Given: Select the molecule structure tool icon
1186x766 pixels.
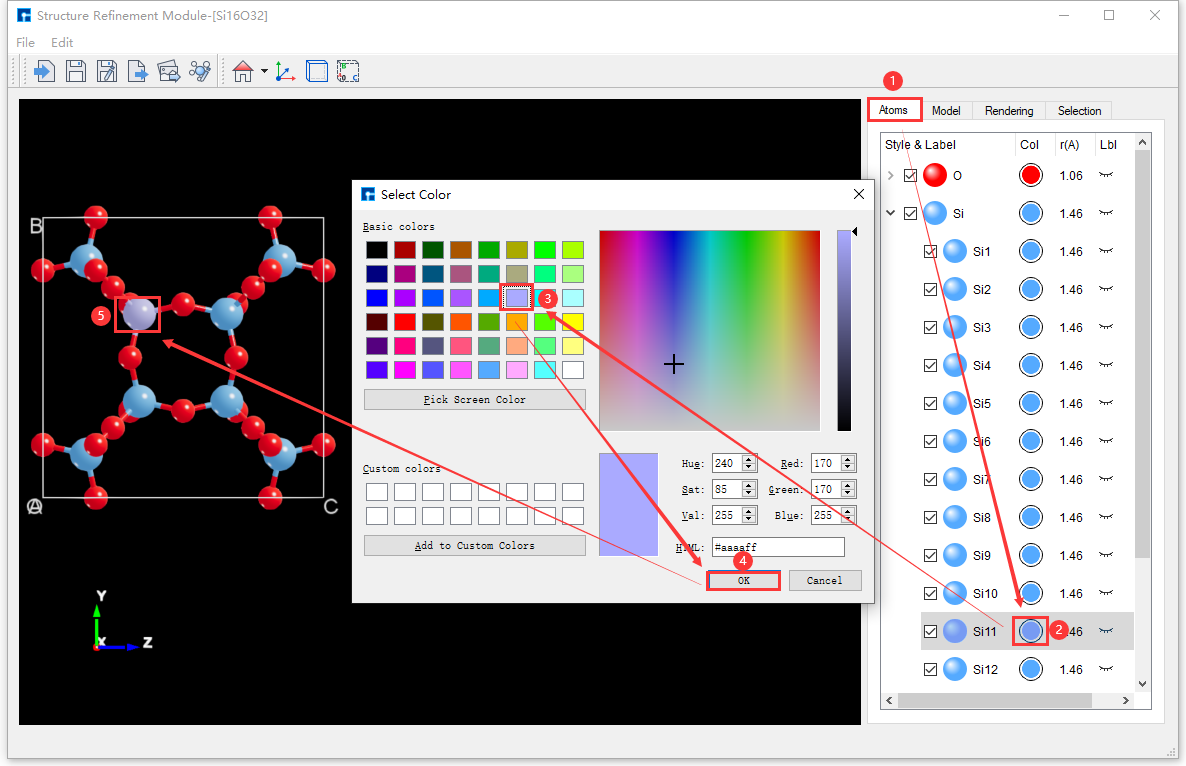Looking at the screenshot, I should pyautogui.click(x=198, y=70).
